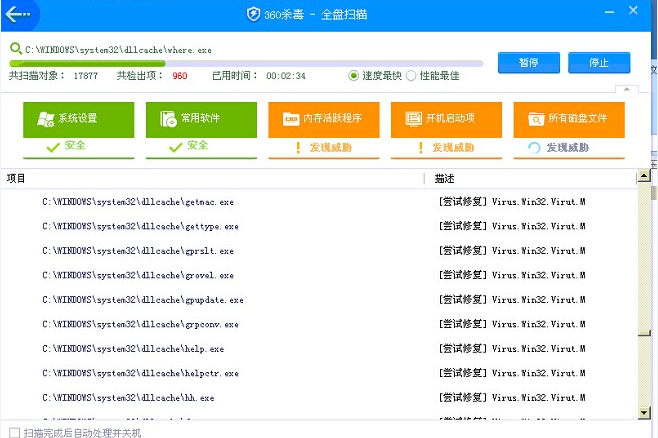Click the Common Software (常用软件) tile icon
Screen dimensions: 658x438
coord(168,119)
